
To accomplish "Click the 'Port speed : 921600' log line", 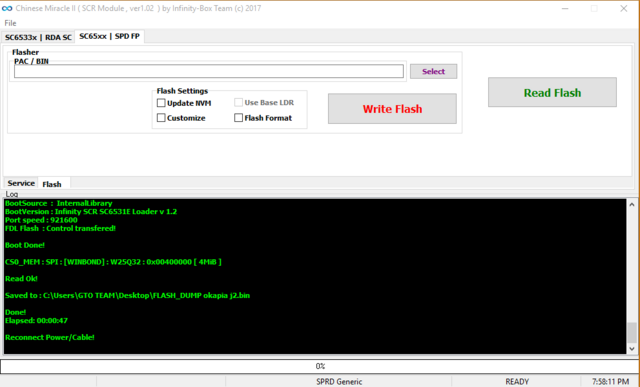I will pos(41,220).
